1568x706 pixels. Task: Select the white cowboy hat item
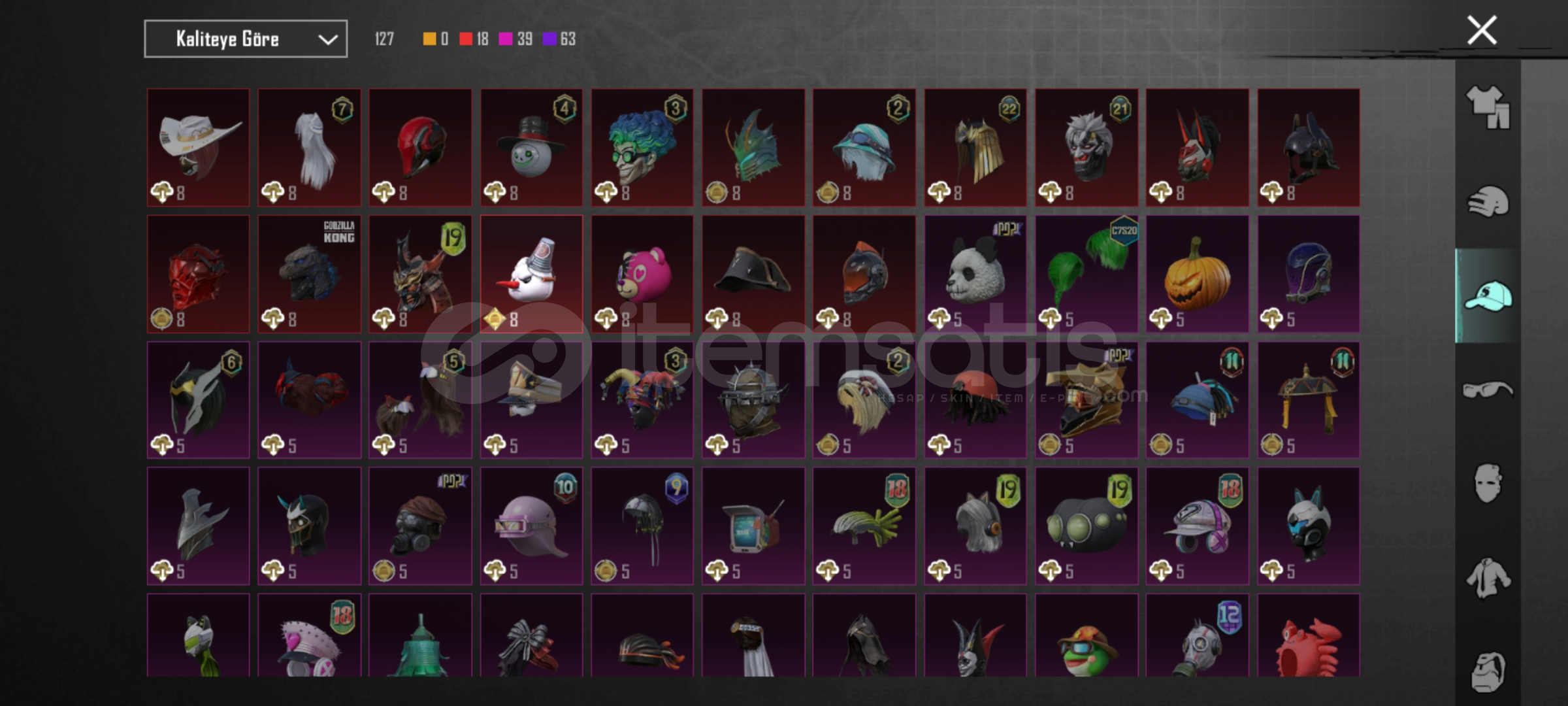198,148
